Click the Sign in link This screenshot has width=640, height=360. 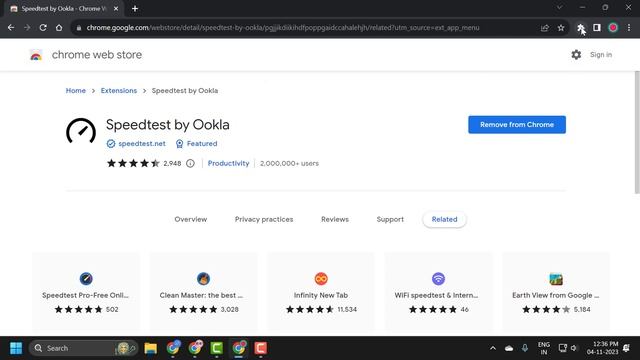coord(601,55)
